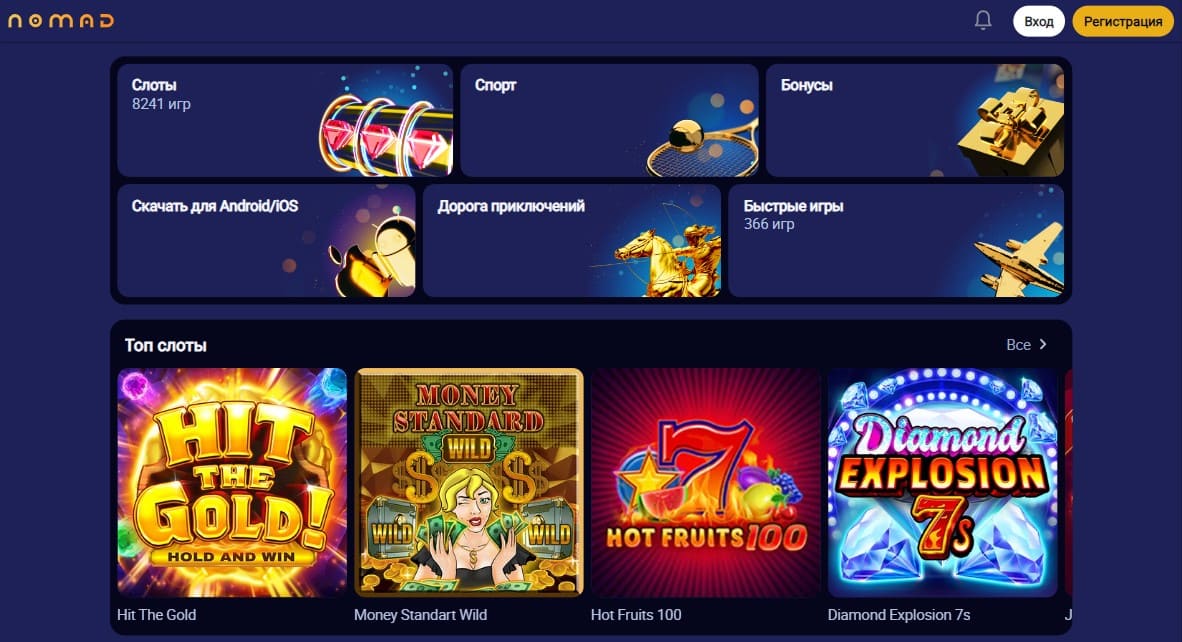Click the Nomad logo
1182x642 pixels.
coord(61,20)
